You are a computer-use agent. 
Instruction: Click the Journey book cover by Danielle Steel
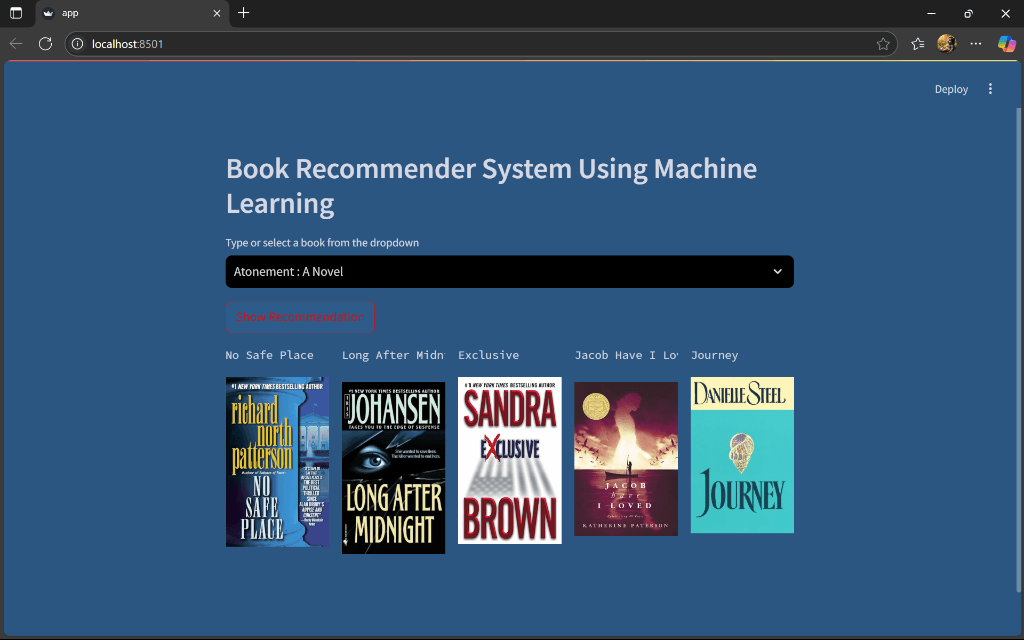point(742,455)
